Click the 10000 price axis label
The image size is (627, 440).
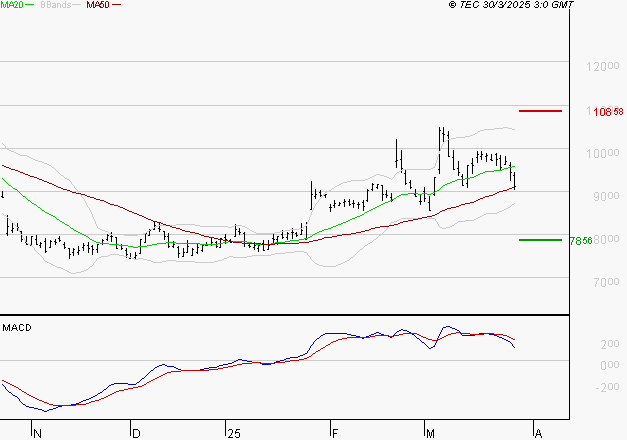(x=599, y=153)
